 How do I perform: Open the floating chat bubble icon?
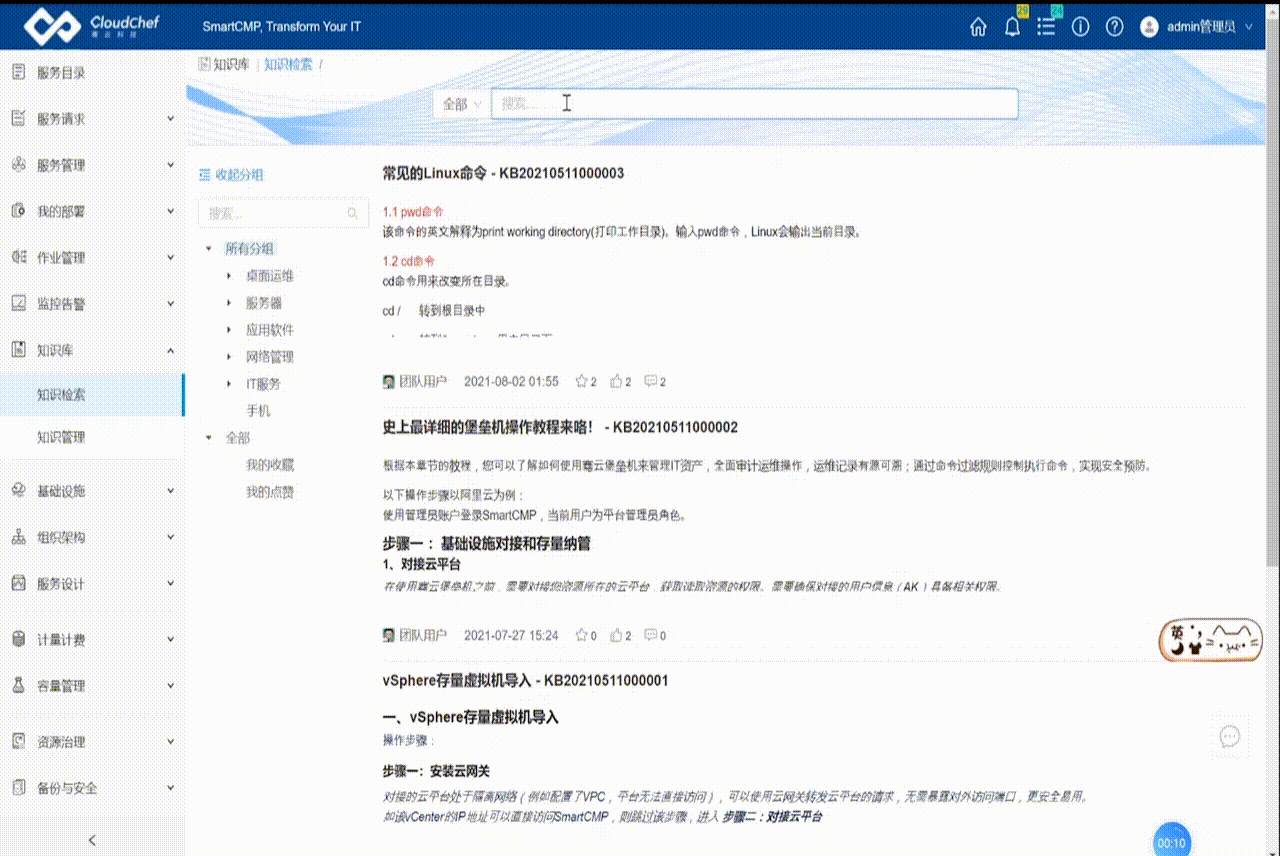pos(1230,737)
